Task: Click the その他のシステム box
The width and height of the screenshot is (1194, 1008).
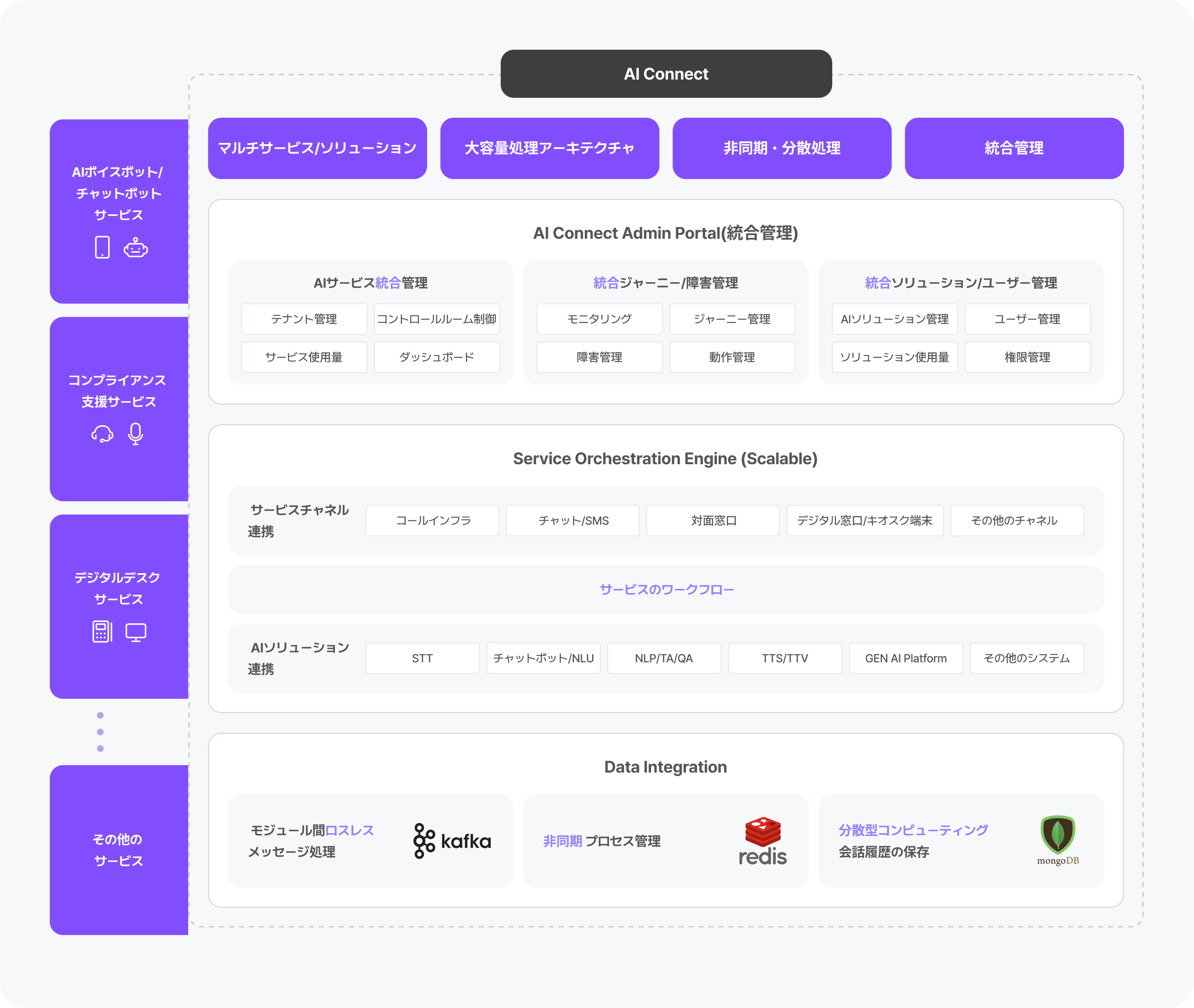Action: (1027, 658)
